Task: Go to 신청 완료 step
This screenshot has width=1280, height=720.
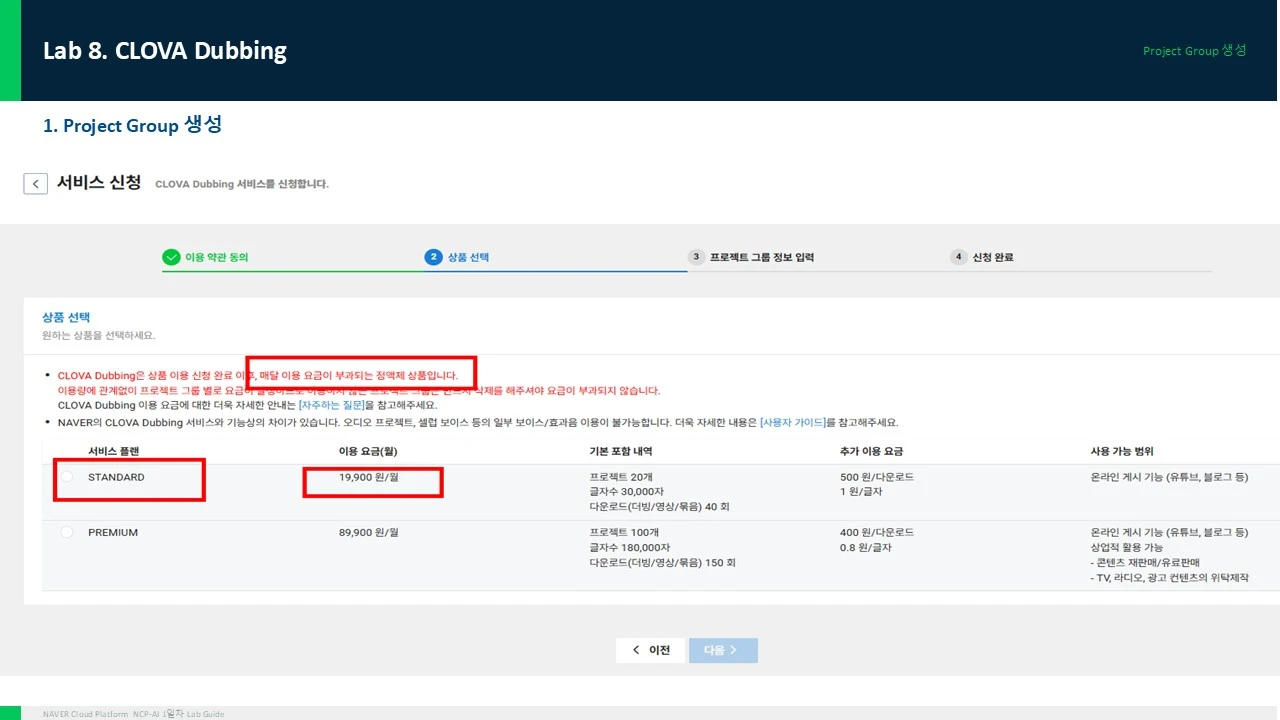Action: pyautogui.click(x=993, y=257)
